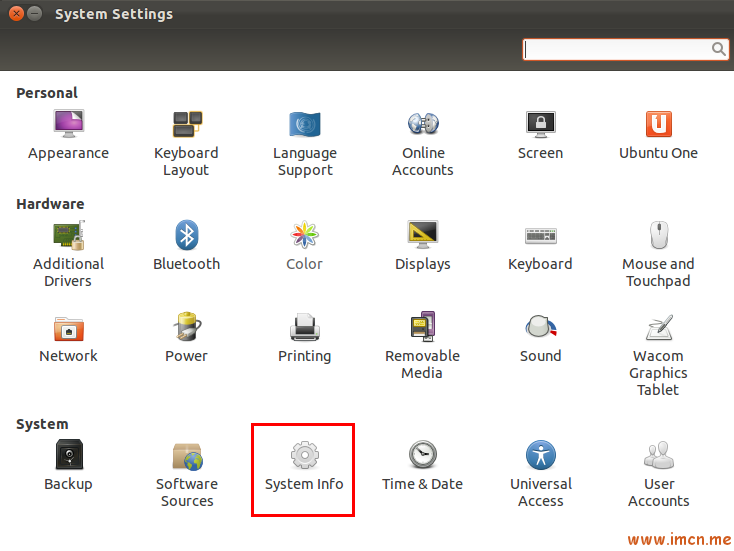Open the Color flower icon
Viewport: 734px width, 551px height.
(305, 235)
